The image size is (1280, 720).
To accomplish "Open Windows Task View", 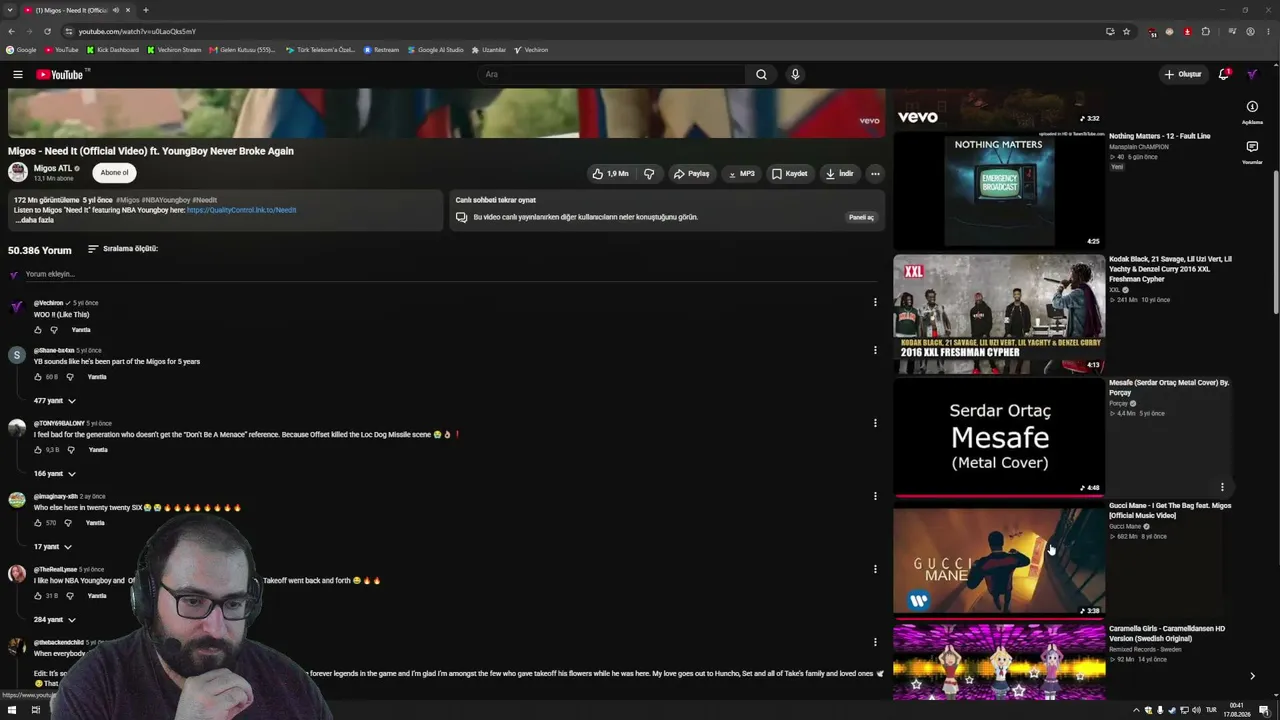I will pos(35,710).
